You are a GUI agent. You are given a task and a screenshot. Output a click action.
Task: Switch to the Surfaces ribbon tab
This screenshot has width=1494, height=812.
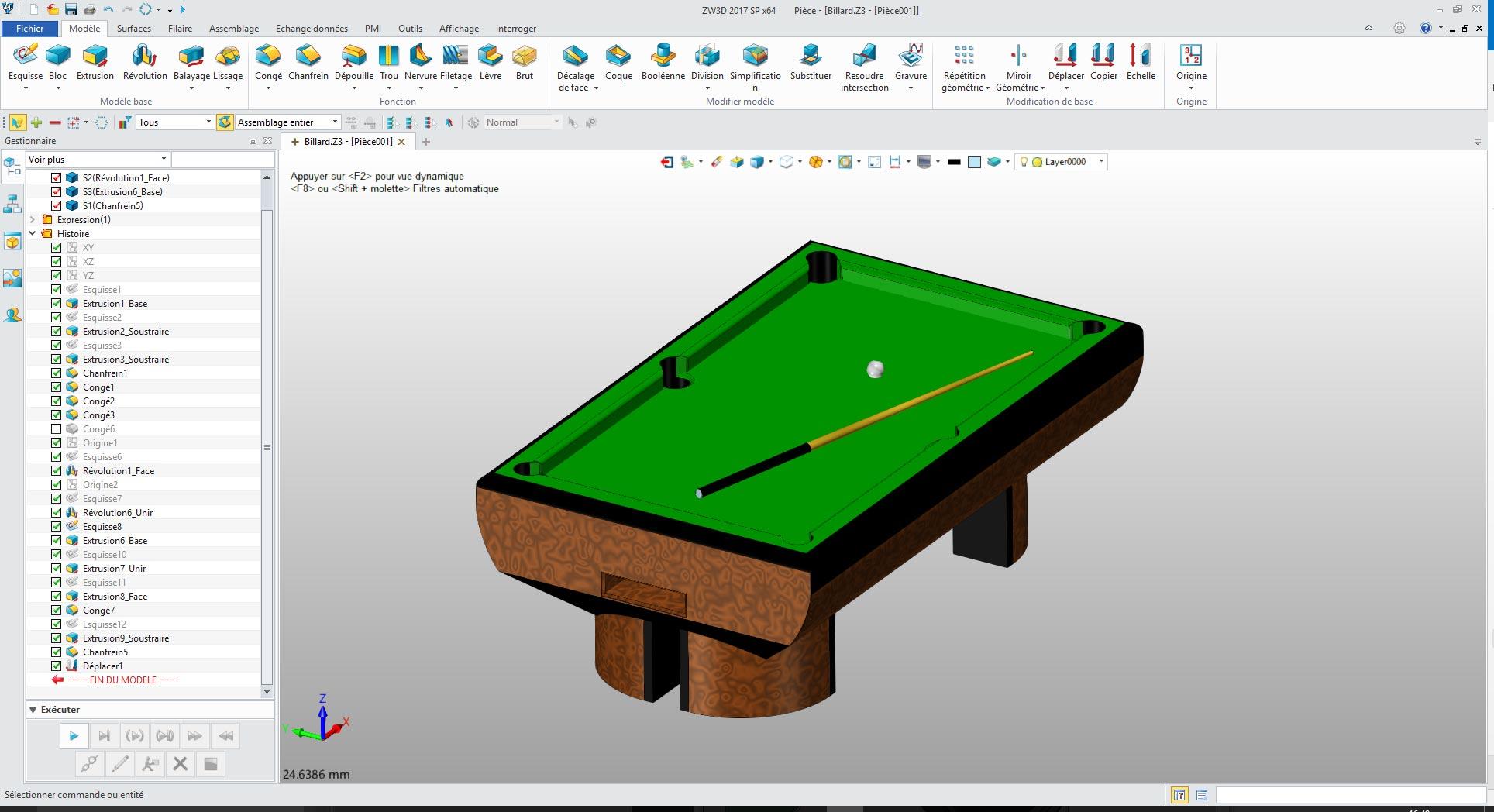coord(133,29)
